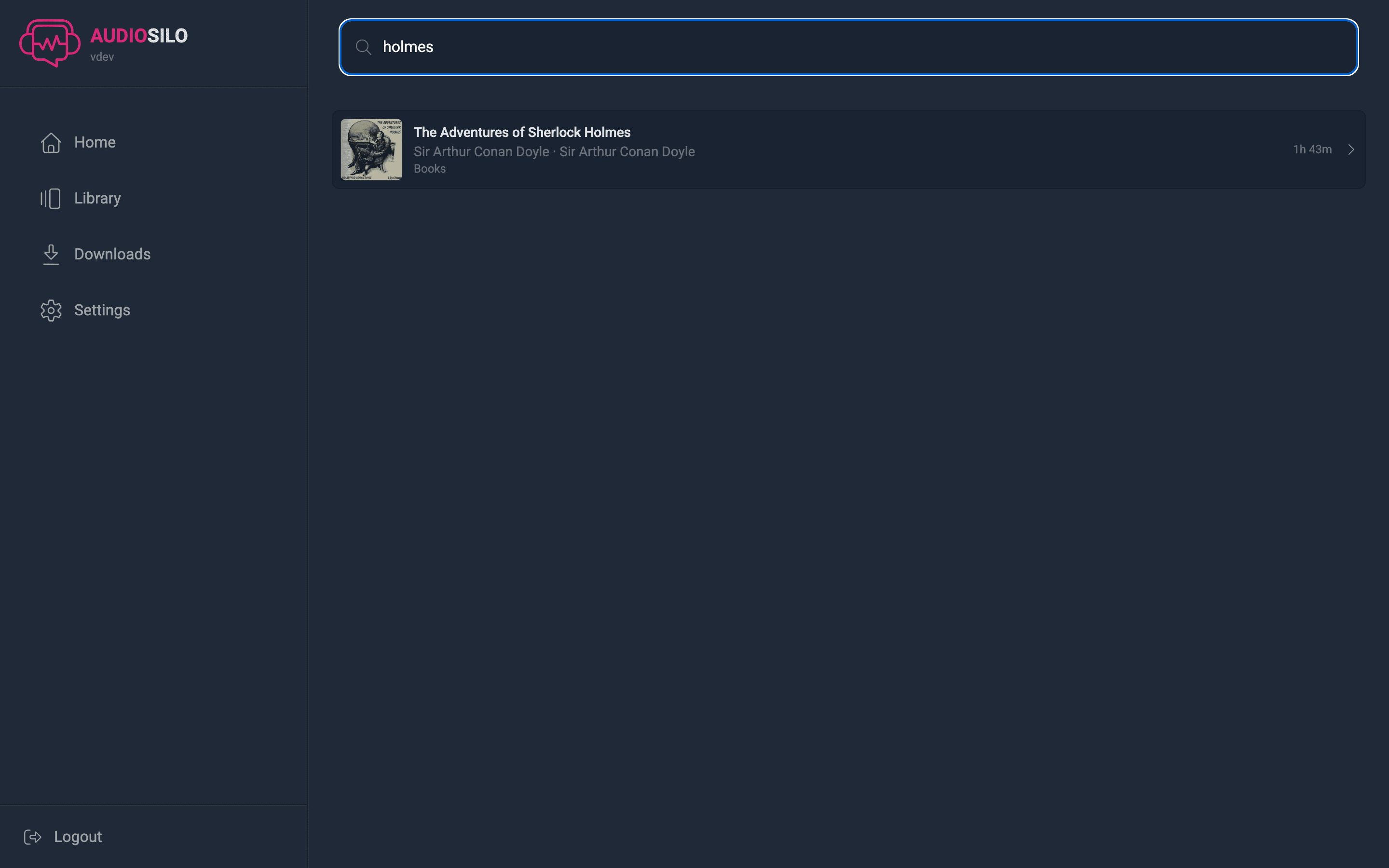
Task: Click the AUDIOSILO brand name
Action: coord(139,36)
